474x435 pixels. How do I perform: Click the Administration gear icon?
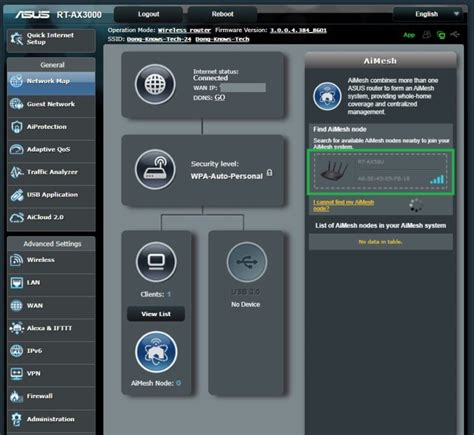pos(16,419)
